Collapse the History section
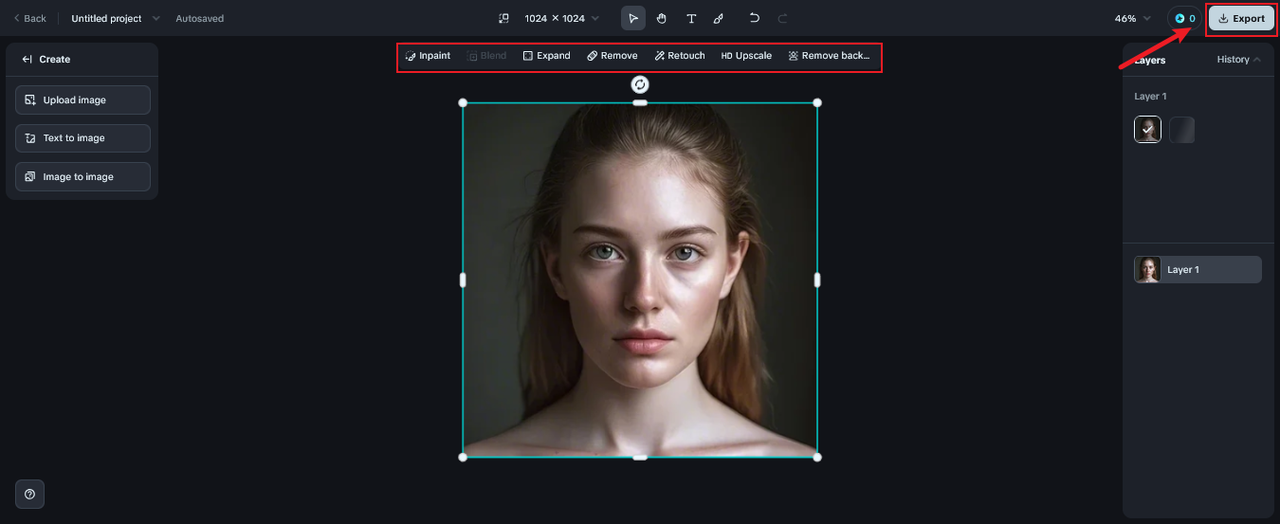 click(1239, 59)
